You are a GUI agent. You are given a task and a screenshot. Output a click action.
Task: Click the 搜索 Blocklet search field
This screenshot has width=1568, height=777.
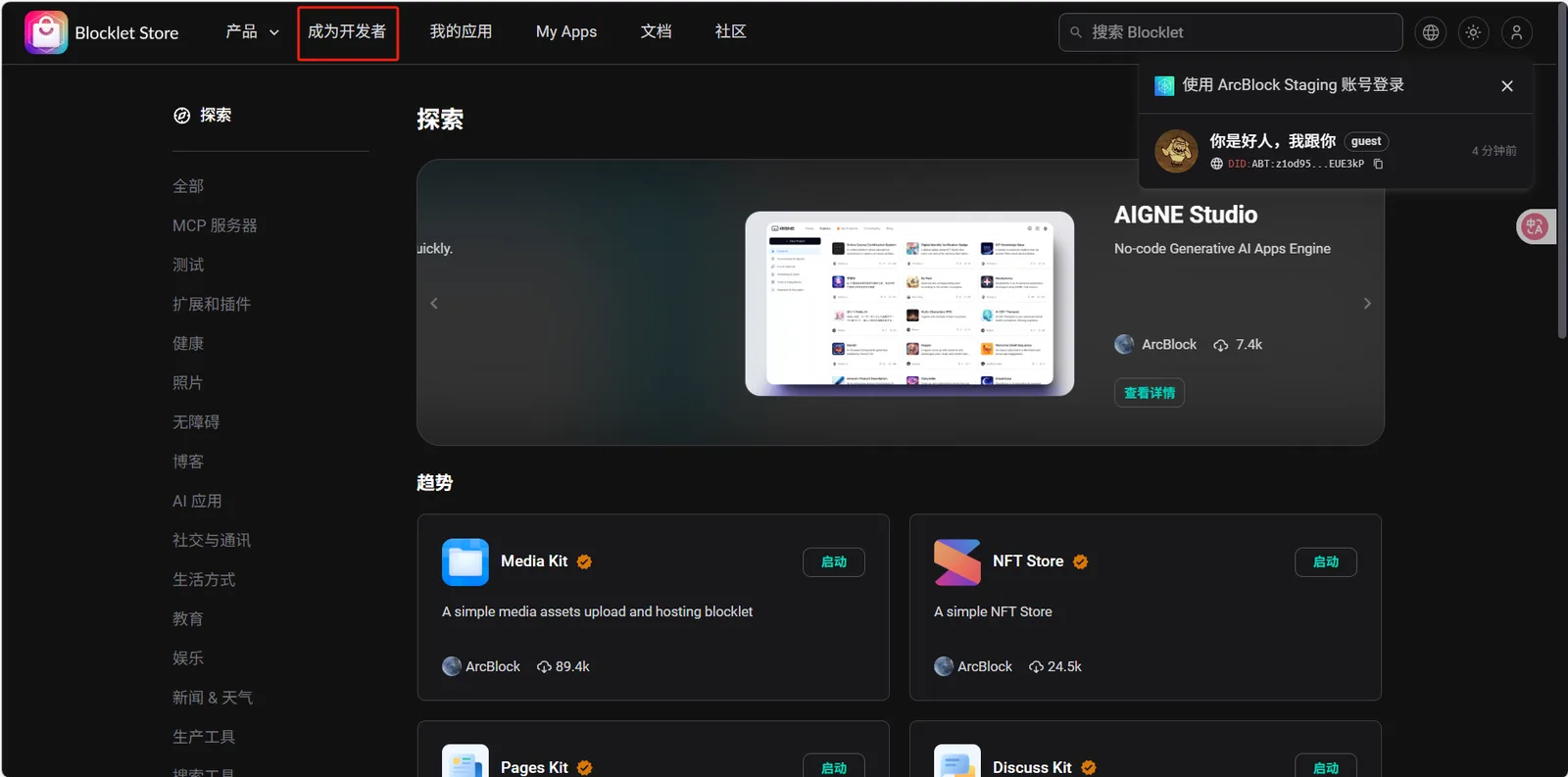tap(1230, 32)
